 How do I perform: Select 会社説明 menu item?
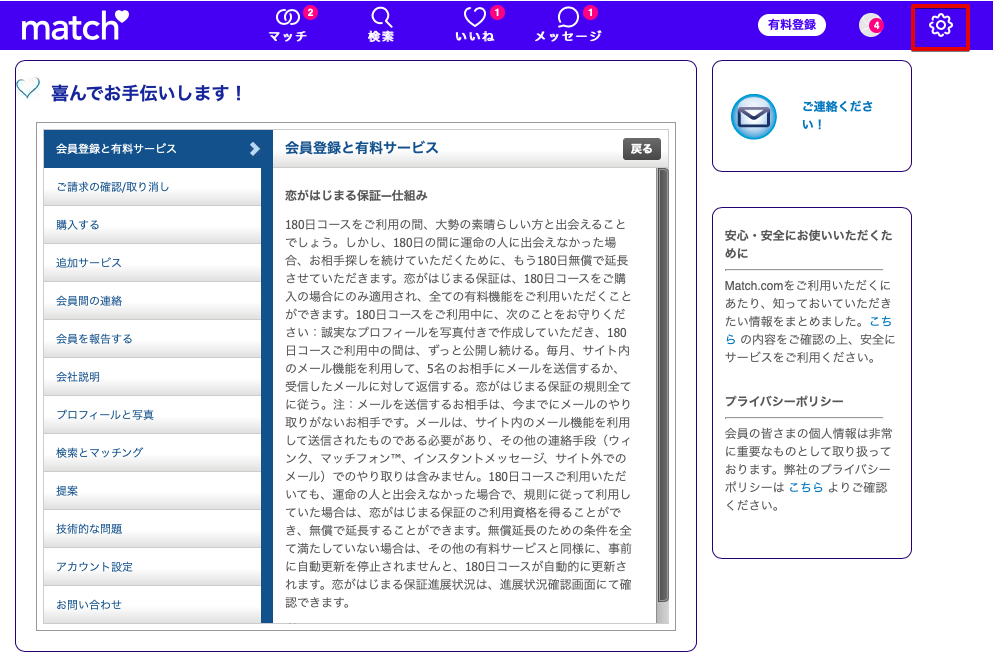pos(152,377)
